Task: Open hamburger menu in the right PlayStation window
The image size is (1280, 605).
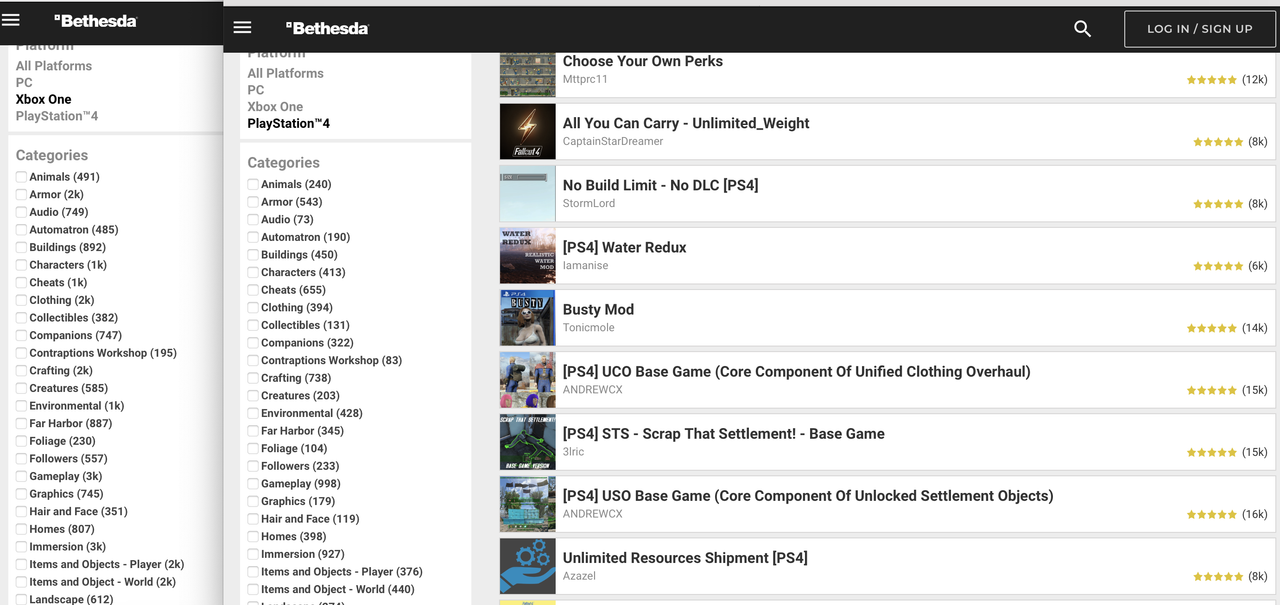Action: click(x=242, y=27)
